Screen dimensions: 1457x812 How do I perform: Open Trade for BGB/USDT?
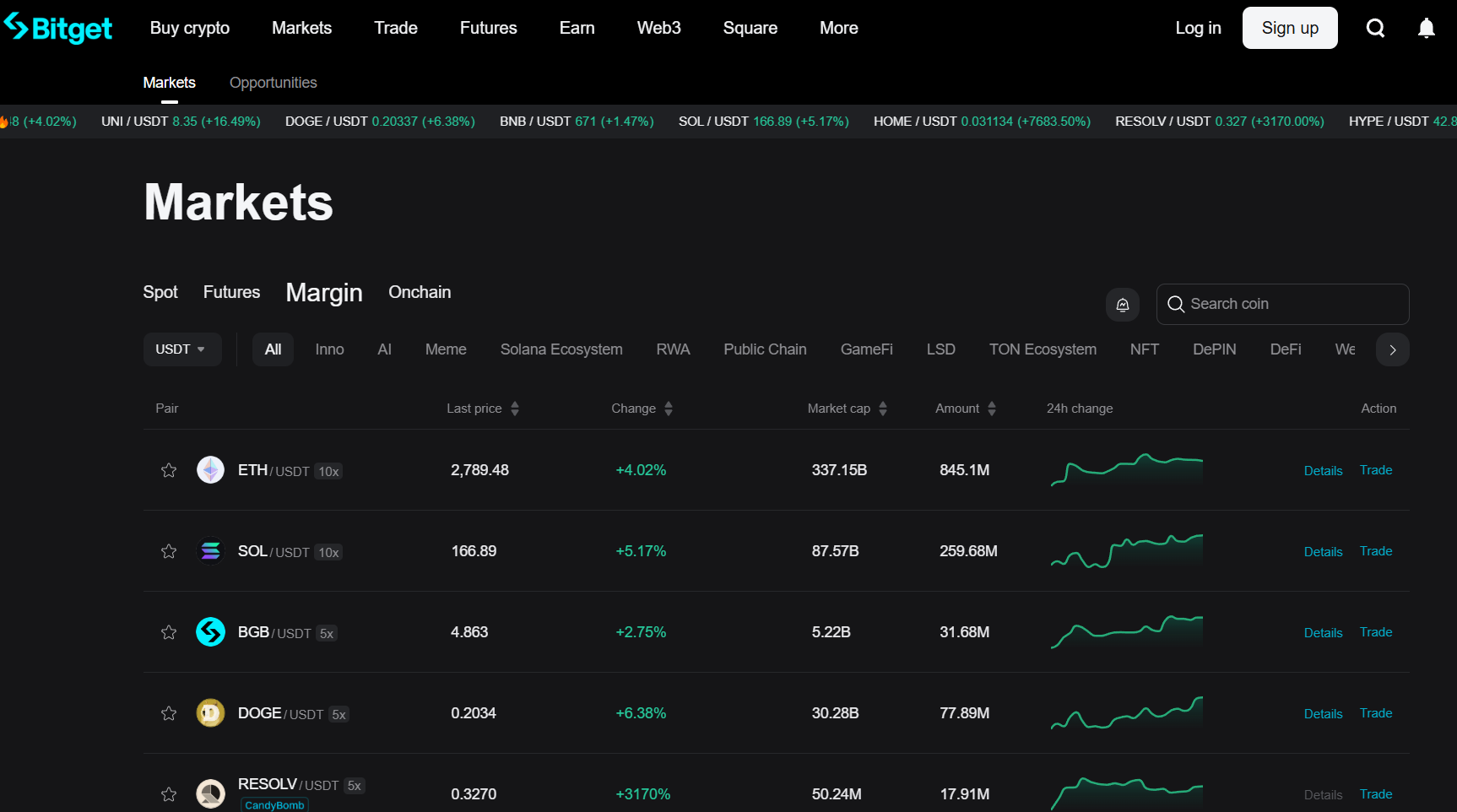(1376, 632)
